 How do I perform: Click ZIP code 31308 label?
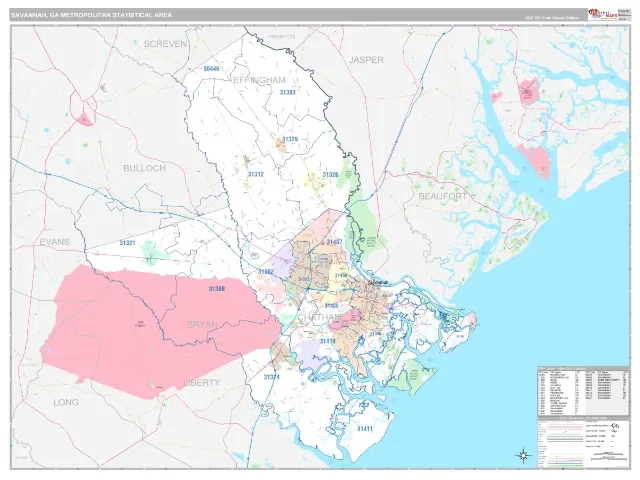217,289
